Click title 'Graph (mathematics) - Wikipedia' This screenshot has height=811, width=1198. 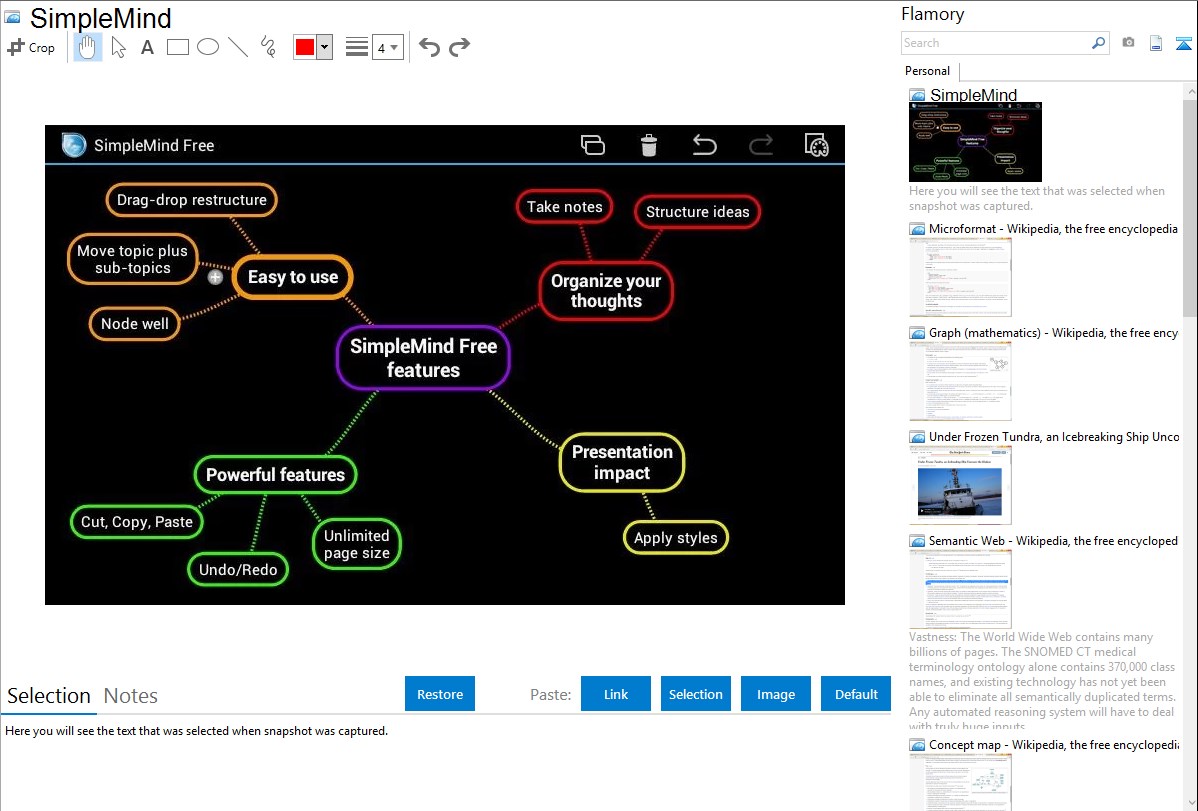pyautogui.click(x=1053, y=333)
